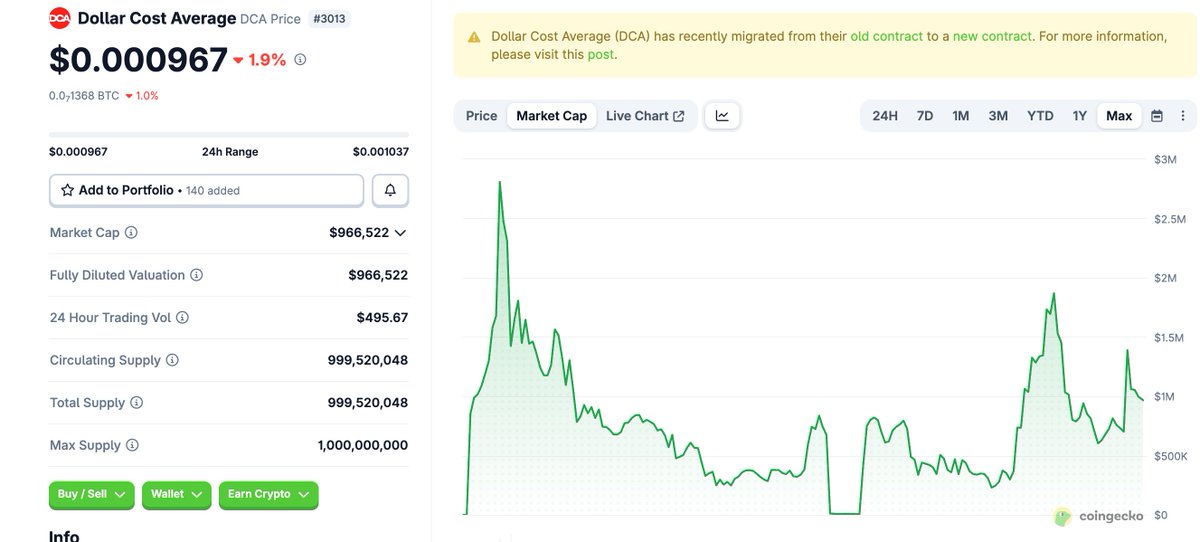
Task: Click the price change info icon
Action: tap(300, 60)
